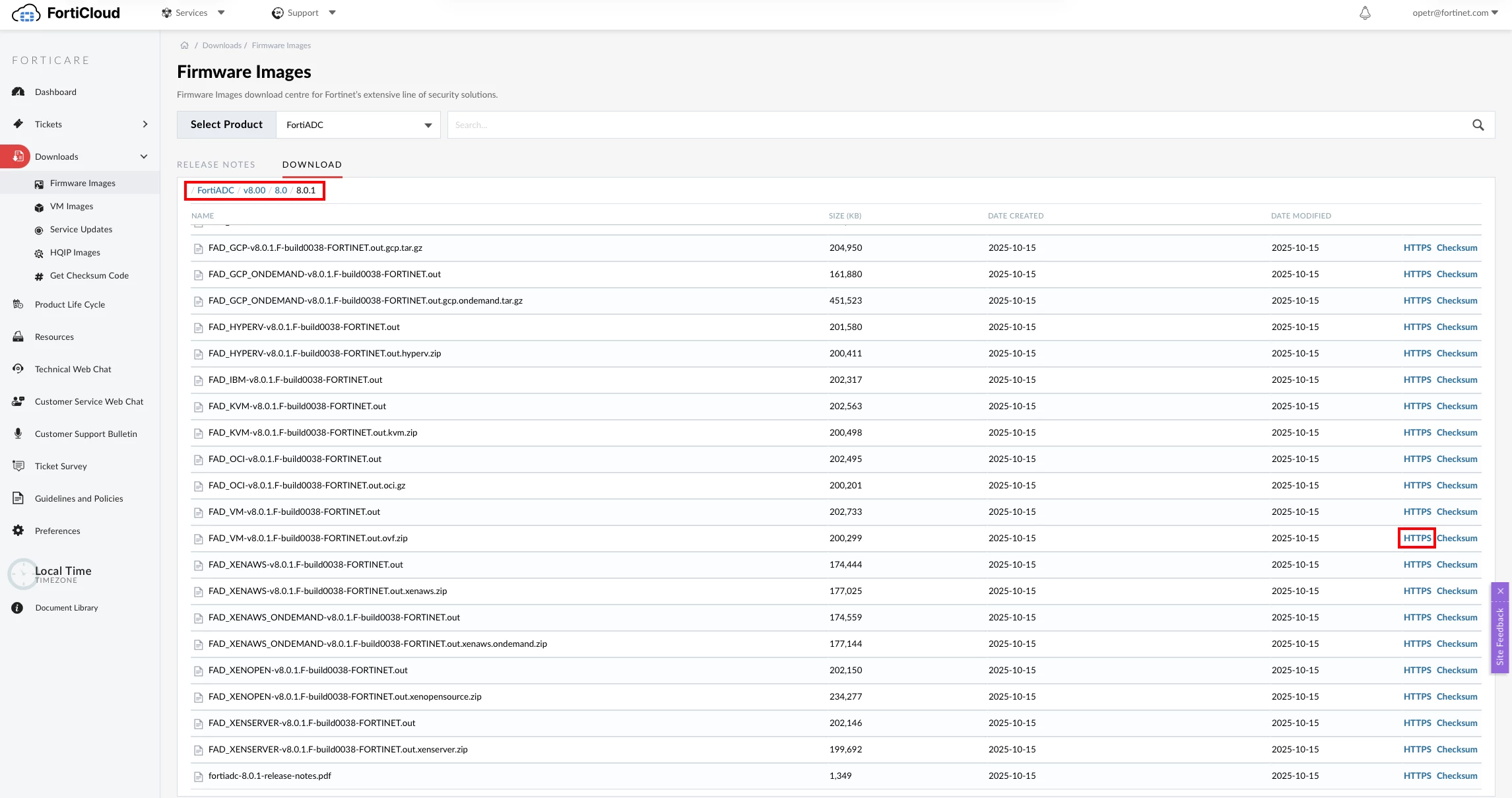Open Checksum for fortiadc-8.0.1-release-notes.pdf
This screenshot has width=1512, height=798.
[x=1457, y=776]
